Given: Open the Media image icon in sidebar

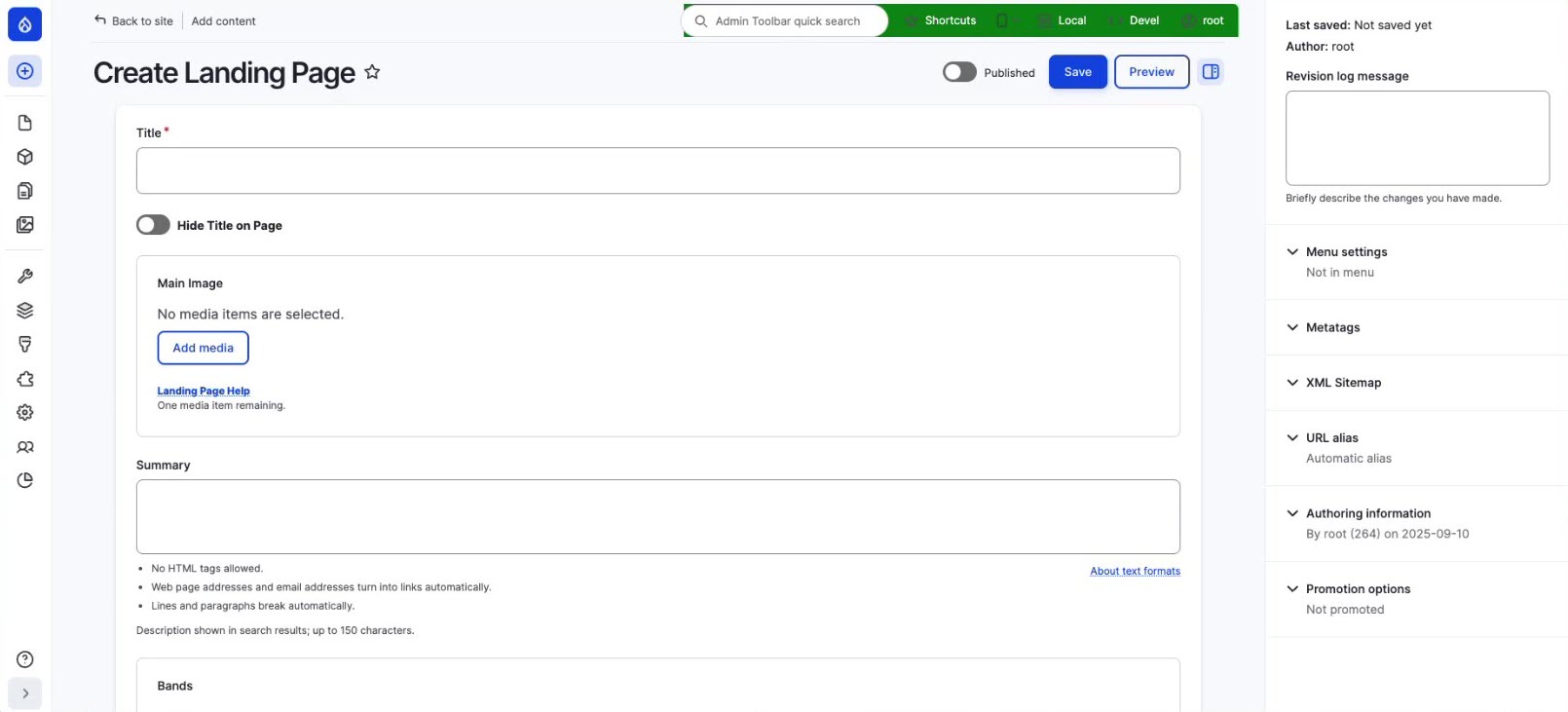Looking at the screenshot, I should (25, 225).
